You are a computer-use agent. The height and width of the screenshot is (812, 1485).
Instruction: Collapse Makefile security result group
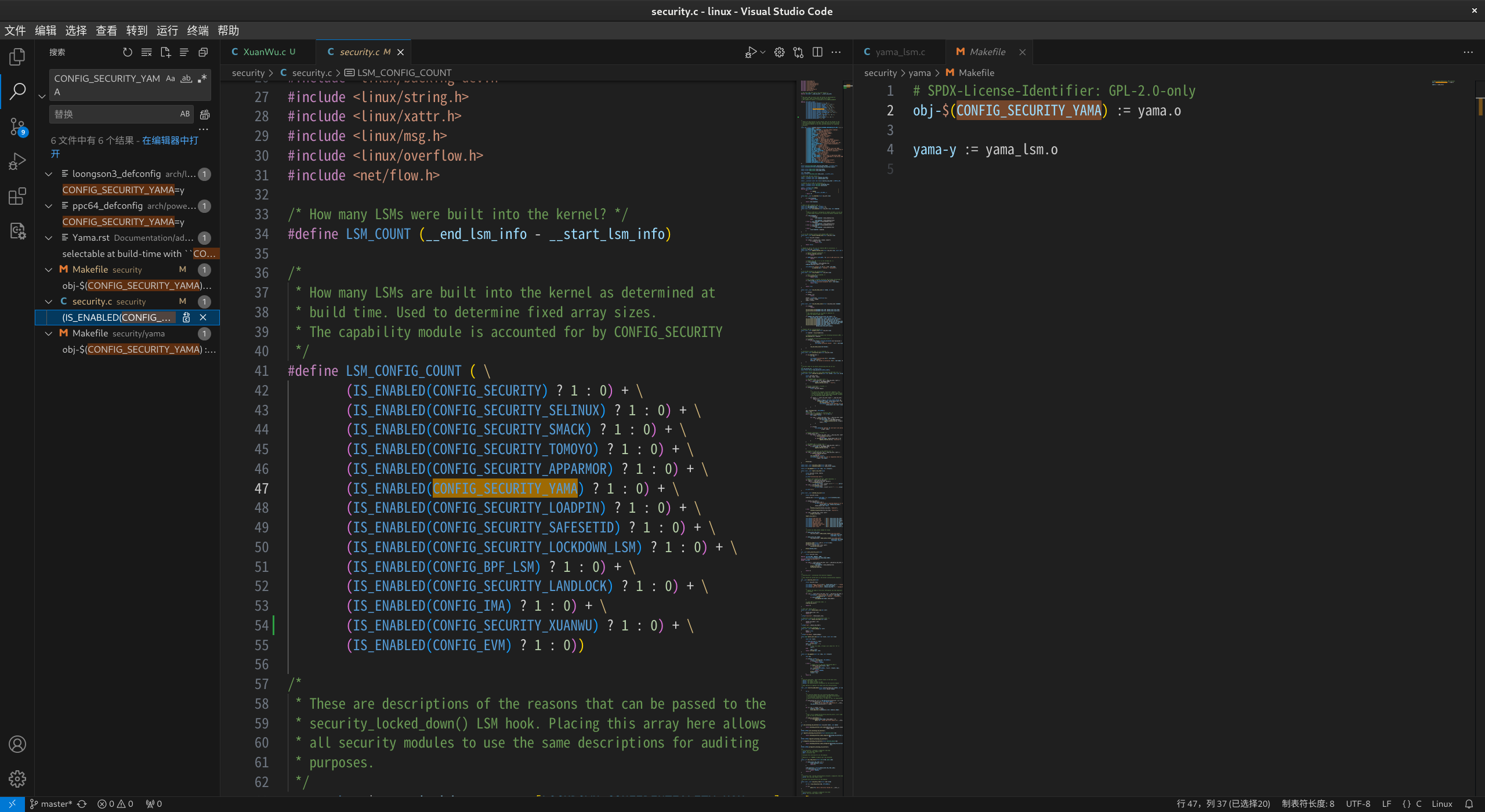point(49,270)
